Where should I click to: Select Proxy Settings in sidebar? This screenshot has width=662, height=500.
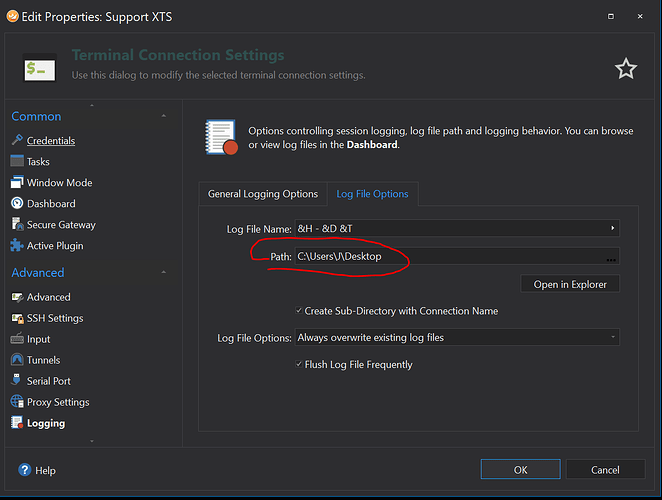58,402
